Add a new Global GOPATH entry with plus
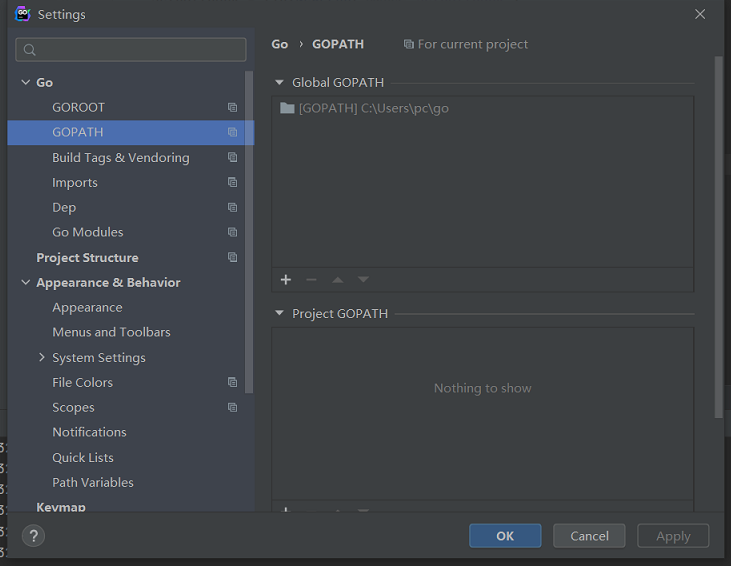731x566 pixels. [x=286, y=280]
